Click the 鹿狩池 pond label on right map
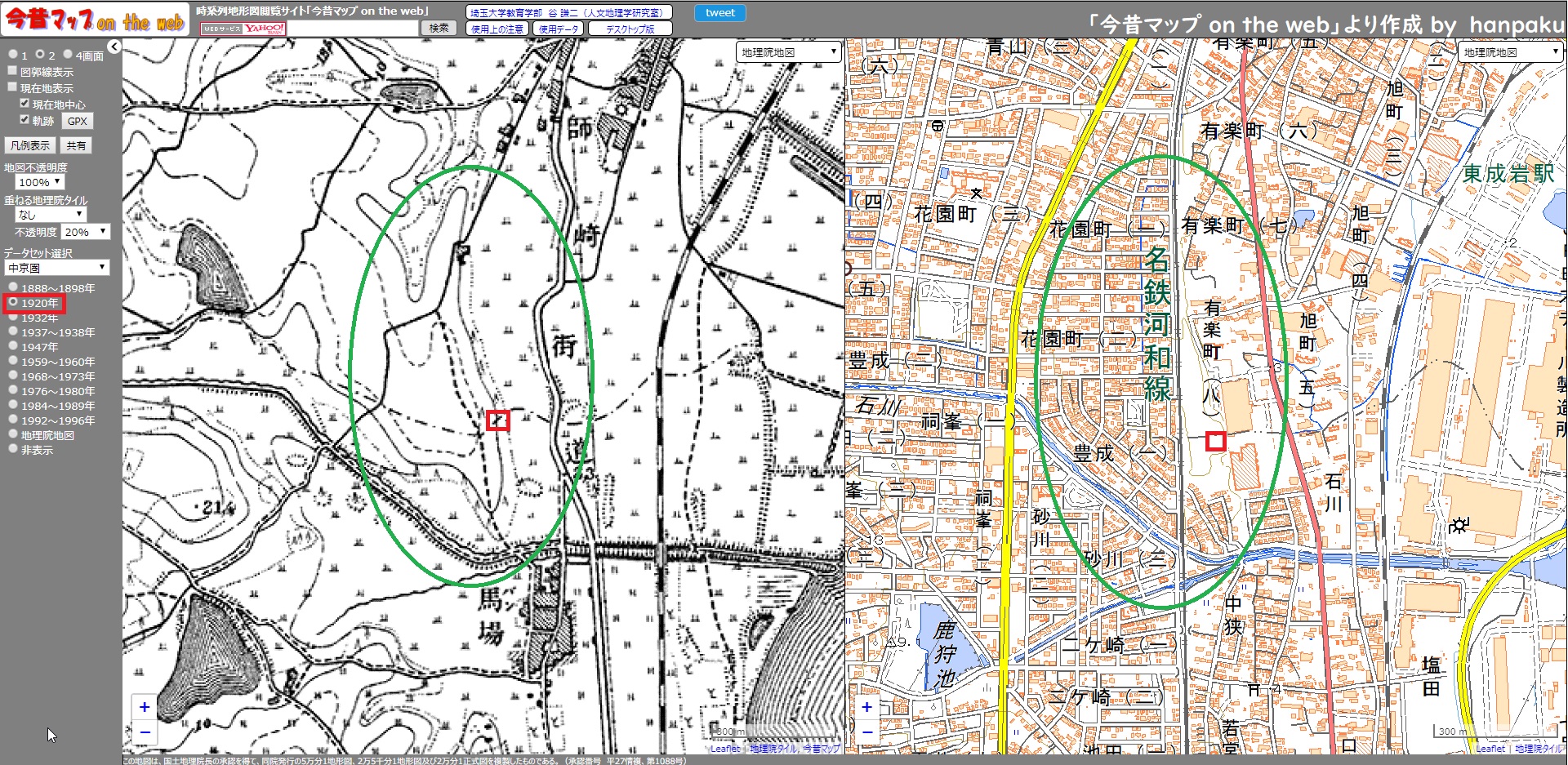 click(x=945, y=654)
